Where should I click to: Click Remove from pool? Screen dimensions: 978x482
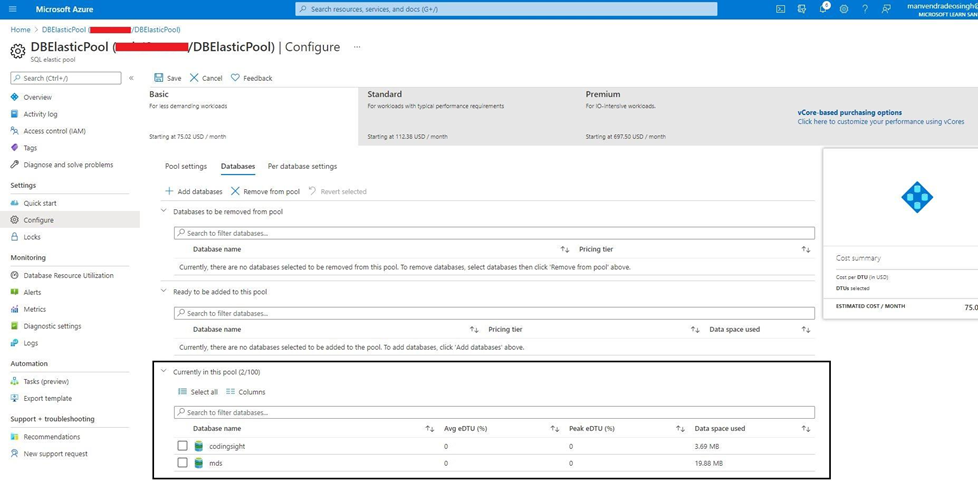(x=265, y=191)
